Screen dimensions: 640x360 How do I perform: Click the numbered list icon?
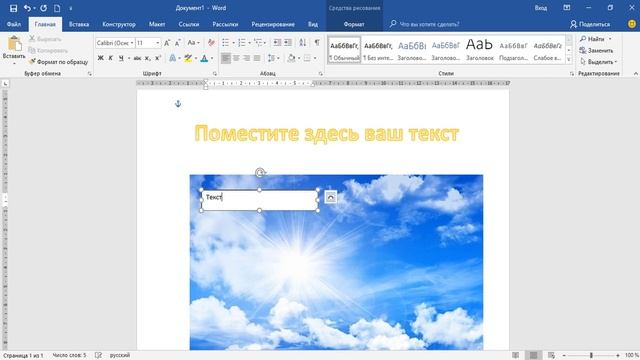coord(242,43)
